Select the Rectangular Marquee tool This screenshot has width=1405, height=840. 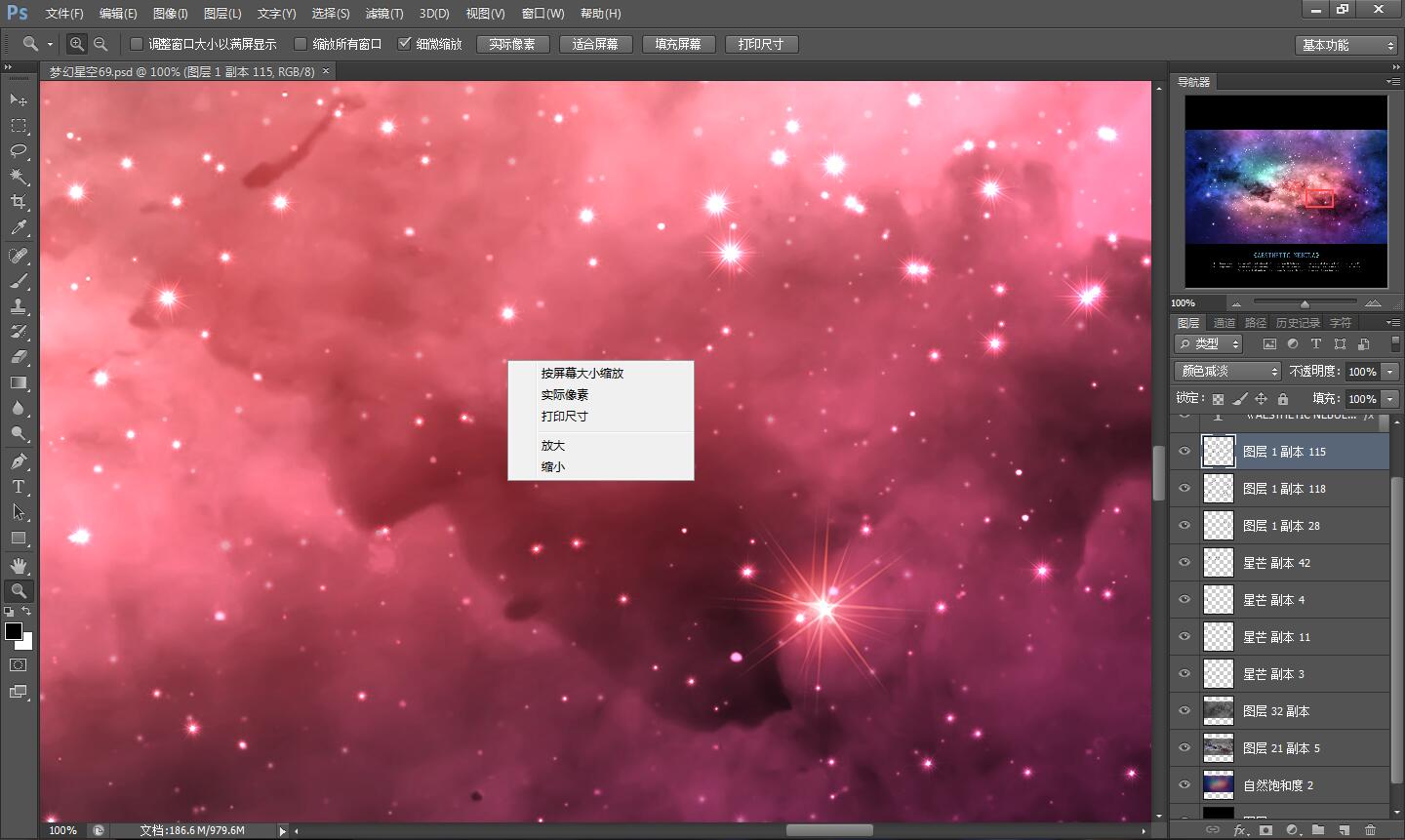click(19, 126)
